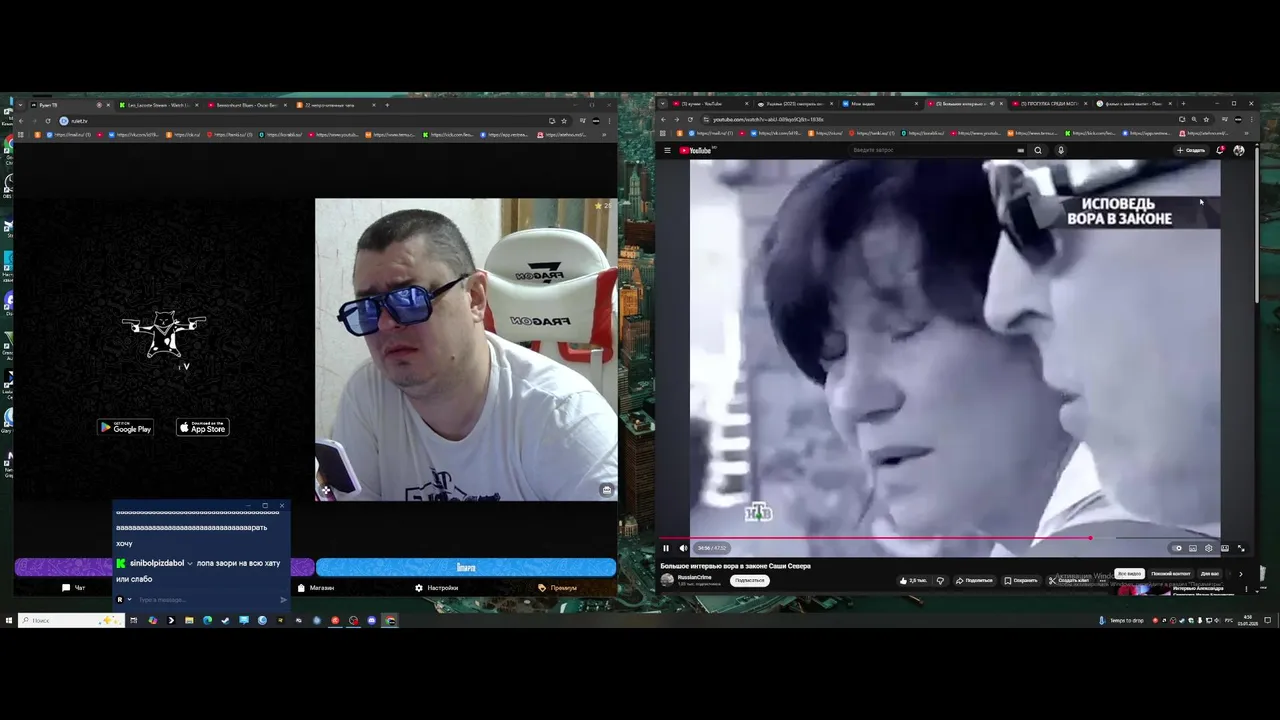The height and width of the screenshot is (720, 1280).
Task: Click Создать клип button
Action: point(1069,580)
